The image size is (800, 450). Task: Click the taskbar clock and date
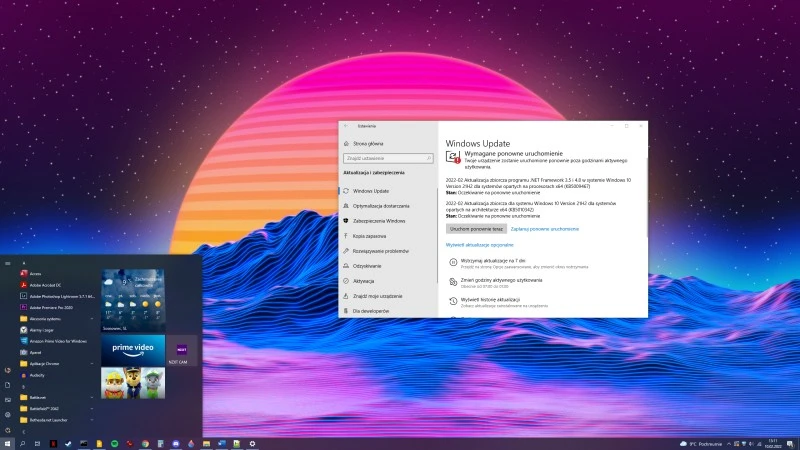coord(773,443)
